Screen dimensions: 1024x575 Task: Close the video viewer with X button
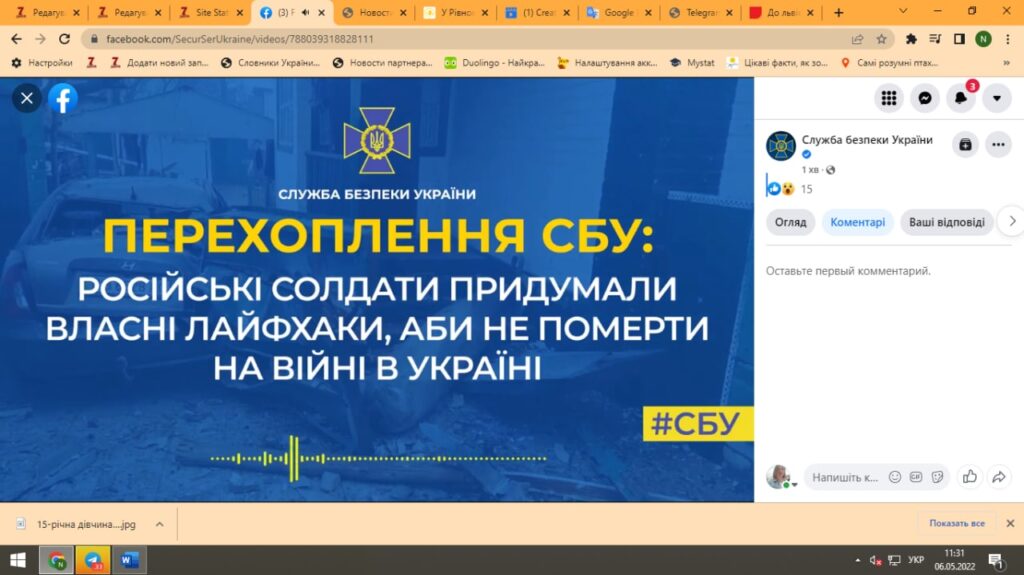[x=27, y=98]
